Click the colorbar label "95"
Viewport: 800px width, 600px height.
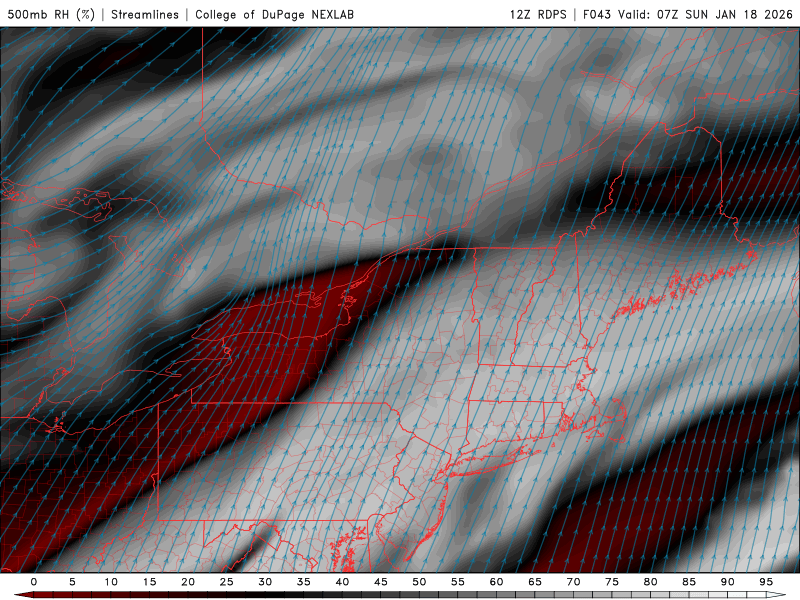(x=766, y=582)
